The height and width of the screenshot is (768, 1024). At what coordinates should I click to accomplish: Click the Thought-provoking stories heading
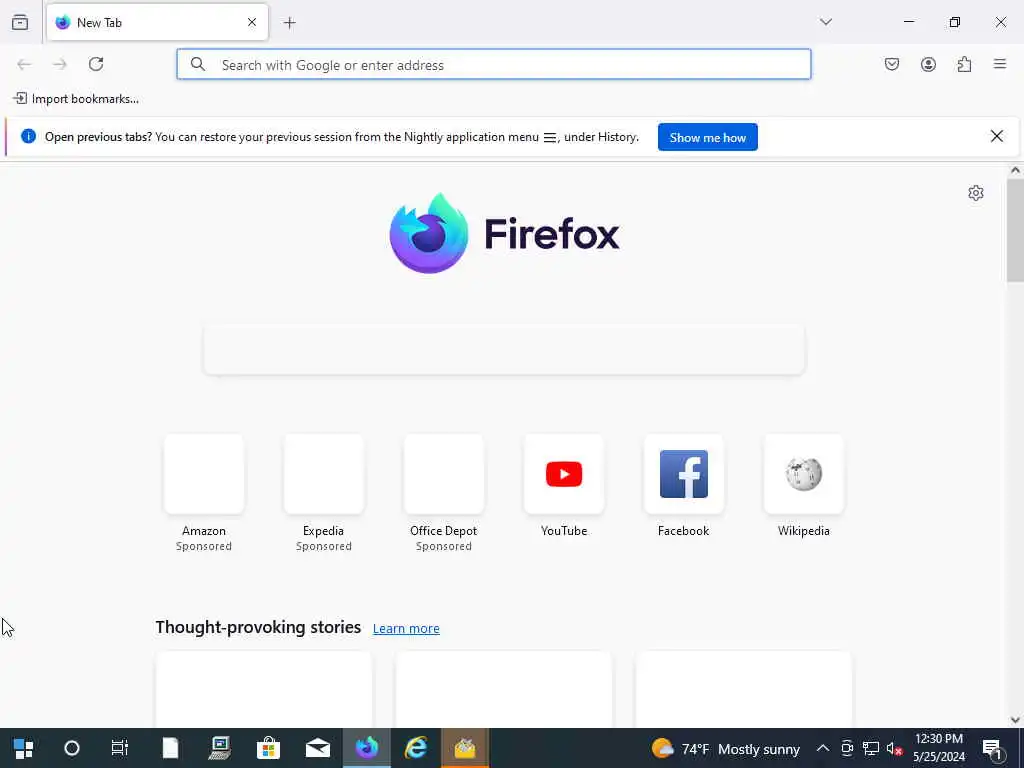point(258,627)
